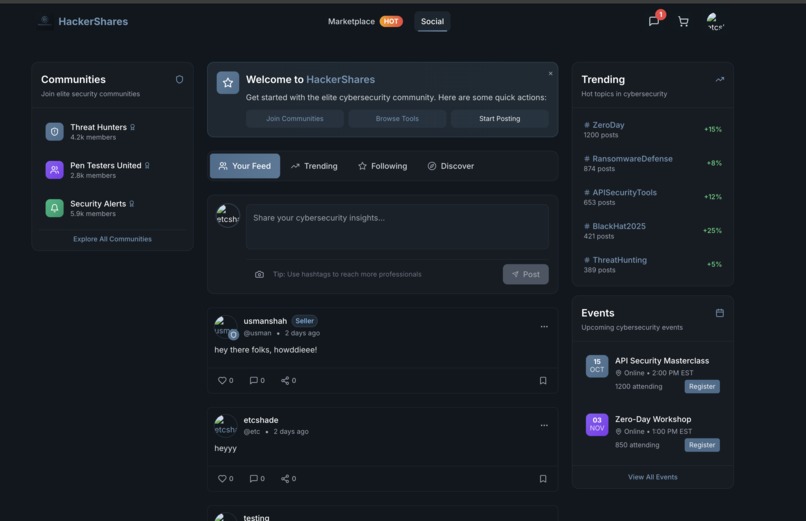The height and width of the screenshot is (521, 806).
Task: Comment on usmanshah's post
Action: click(x=253, y=380)
